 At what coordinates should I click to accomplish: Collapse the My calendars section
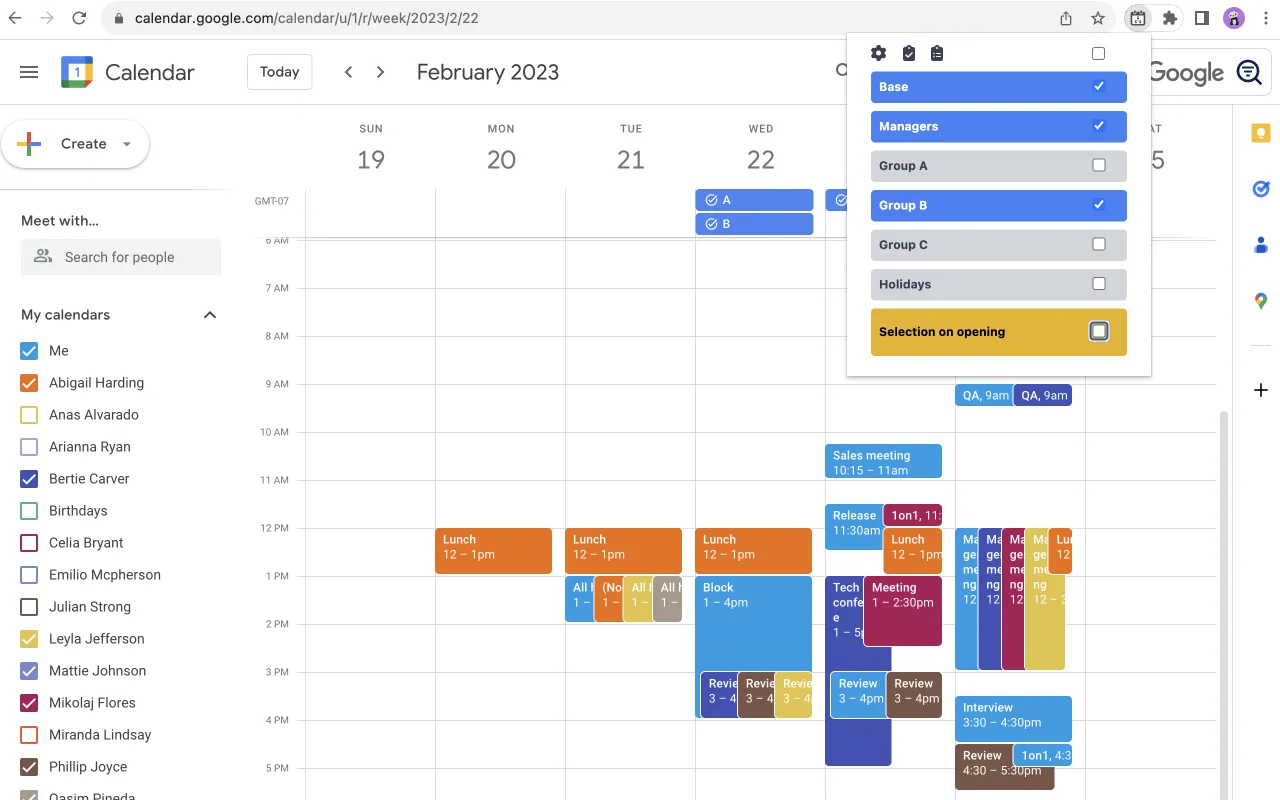(x=209, y=314)
